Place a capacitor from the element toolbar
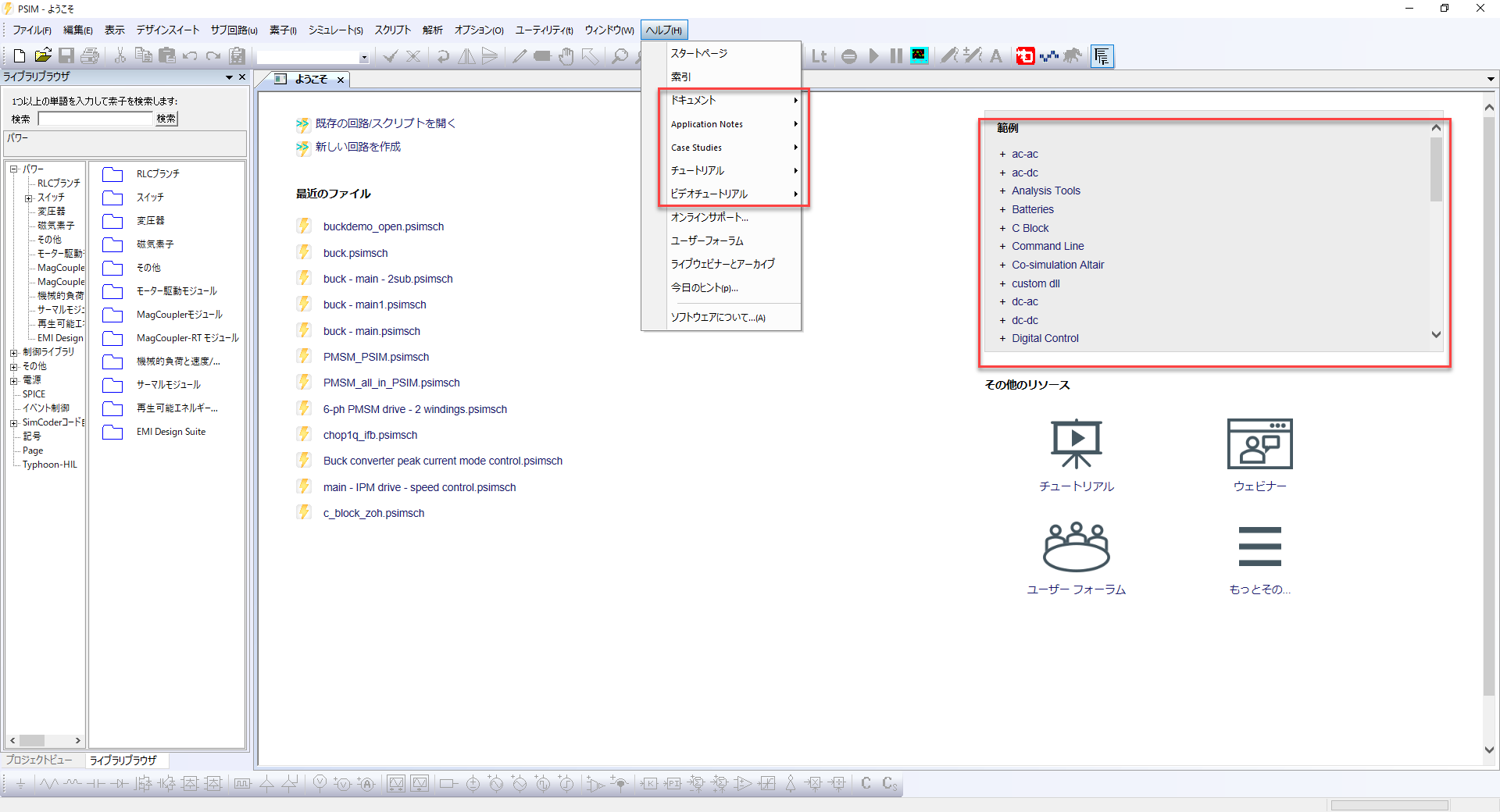Screen dimensions: 1500x812 coord(96,784)
